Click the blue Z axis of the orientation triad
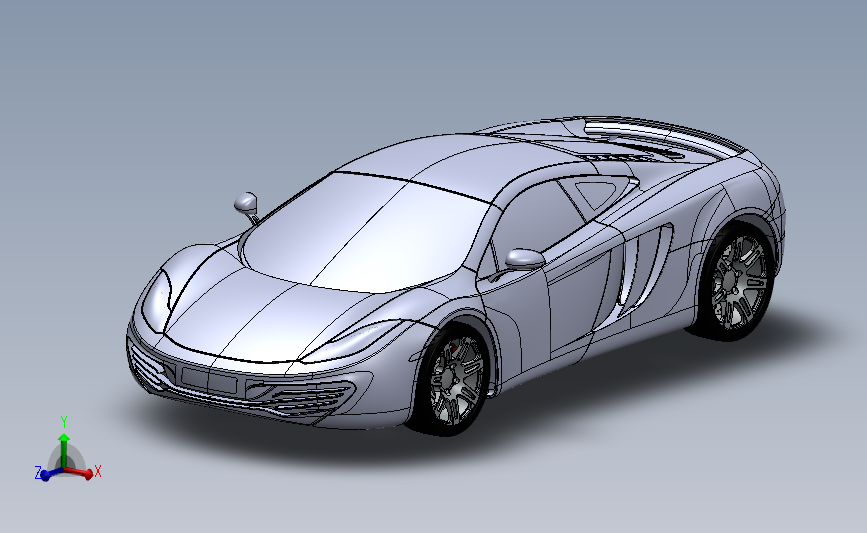The height and width of the screenshot is (533, 867). click(51, 474)
